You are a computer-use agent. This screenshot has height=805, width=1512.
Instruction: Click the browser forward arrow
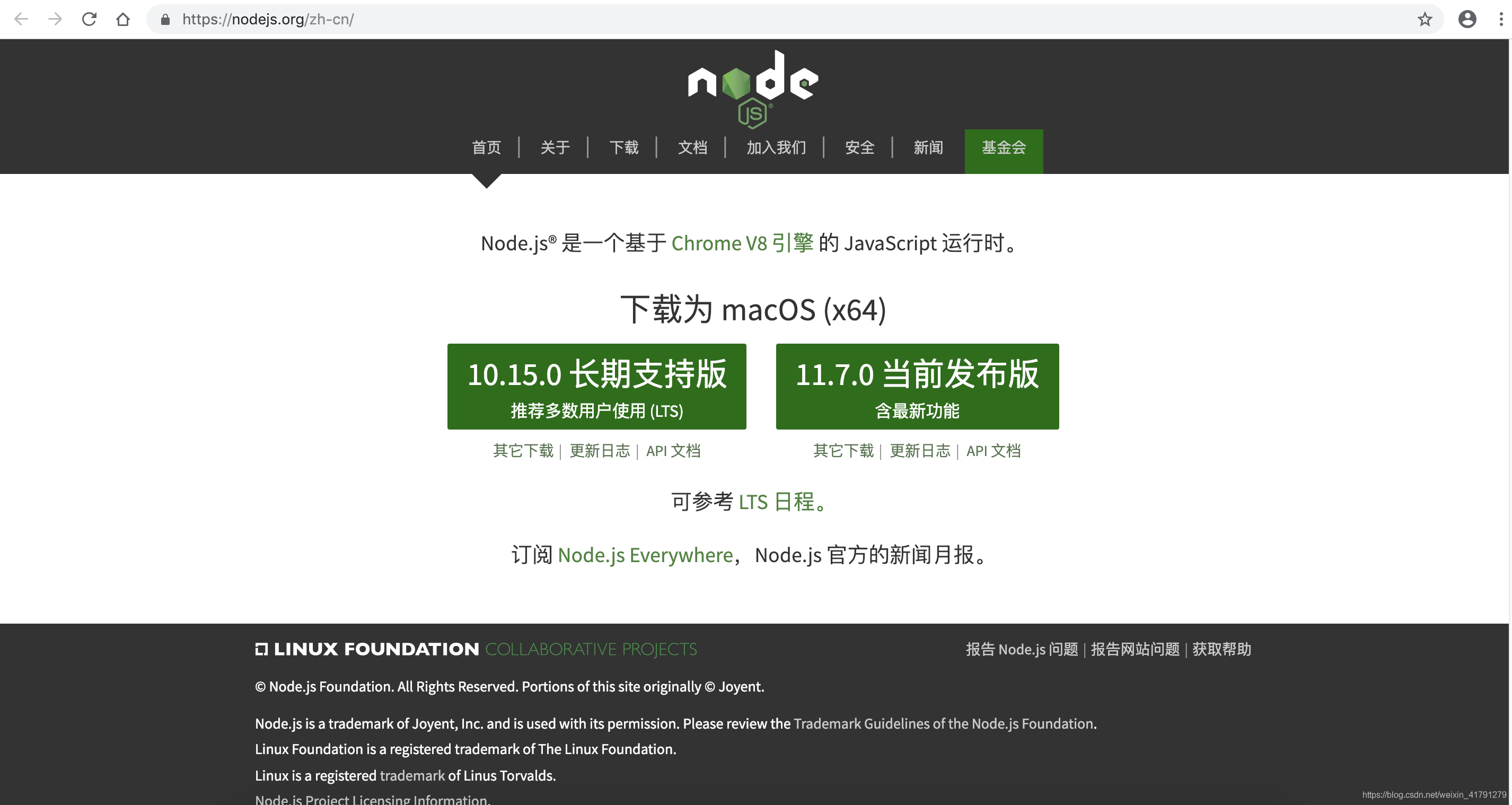pos(55,20)
